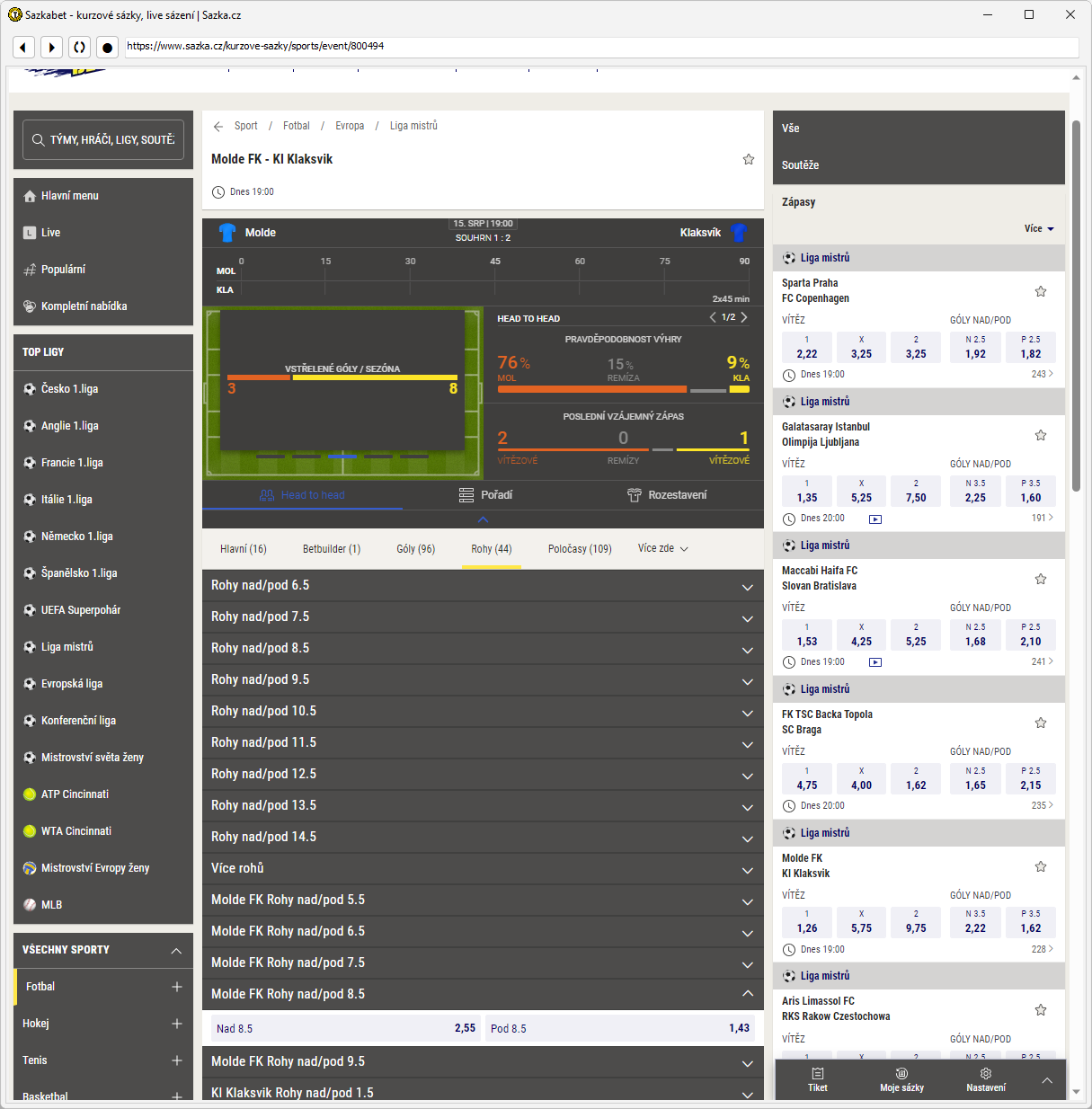
Task: Select the ATP Cincinnati tennis ball icon
Action: tap(30, 794)
